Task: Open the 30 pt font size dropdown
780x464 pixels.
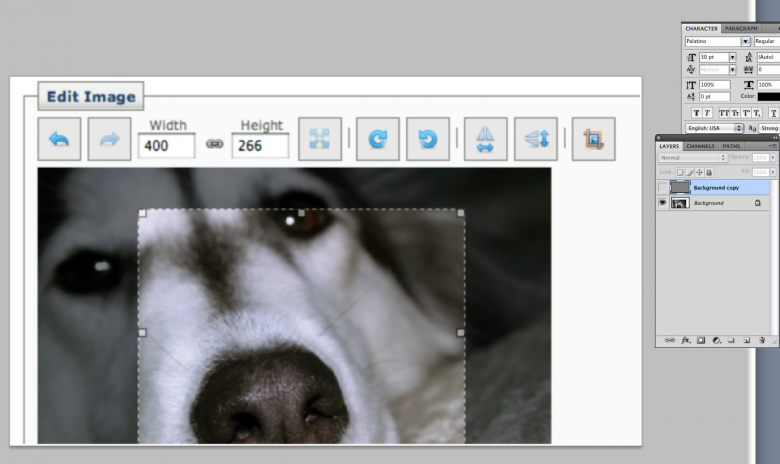Action: (732, 57)
